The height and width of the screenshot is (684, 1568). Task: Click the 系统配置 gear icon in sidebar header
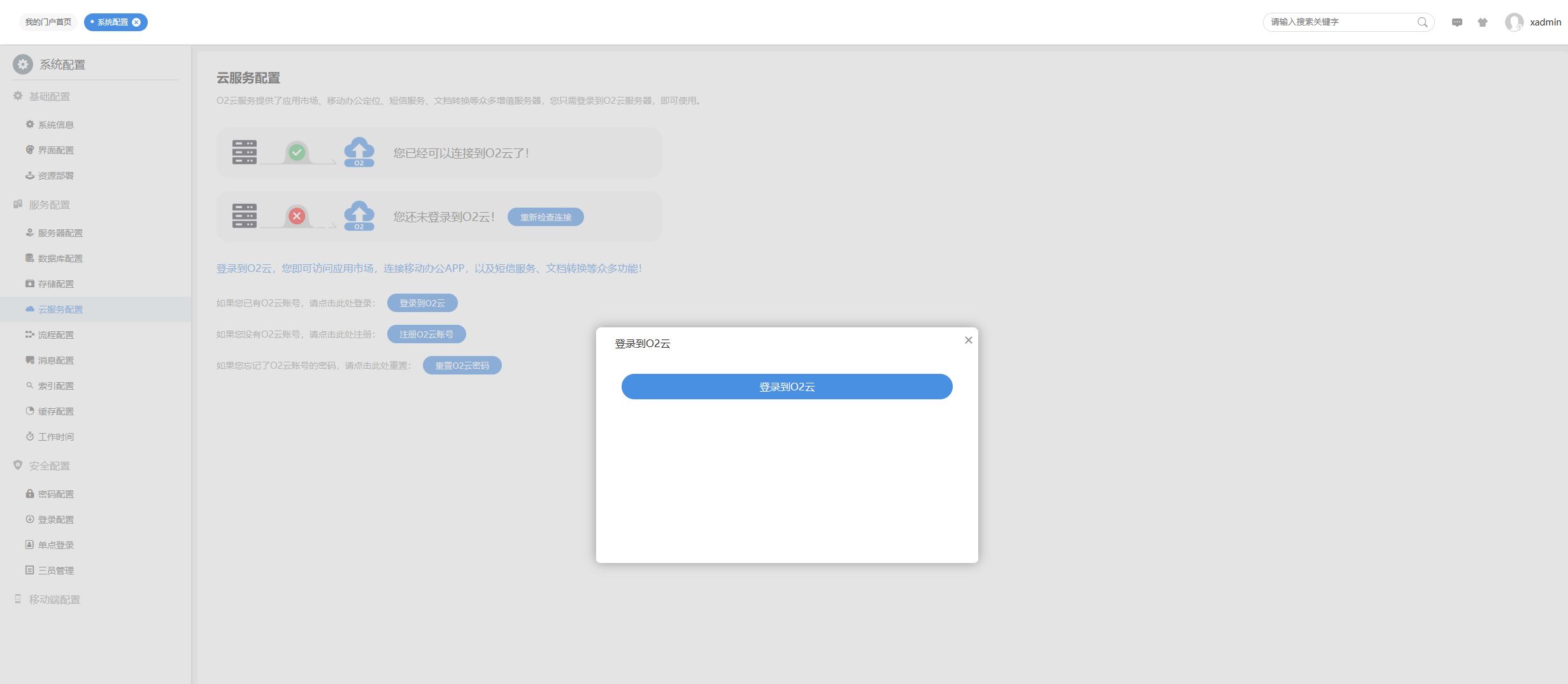pos(23,64)
